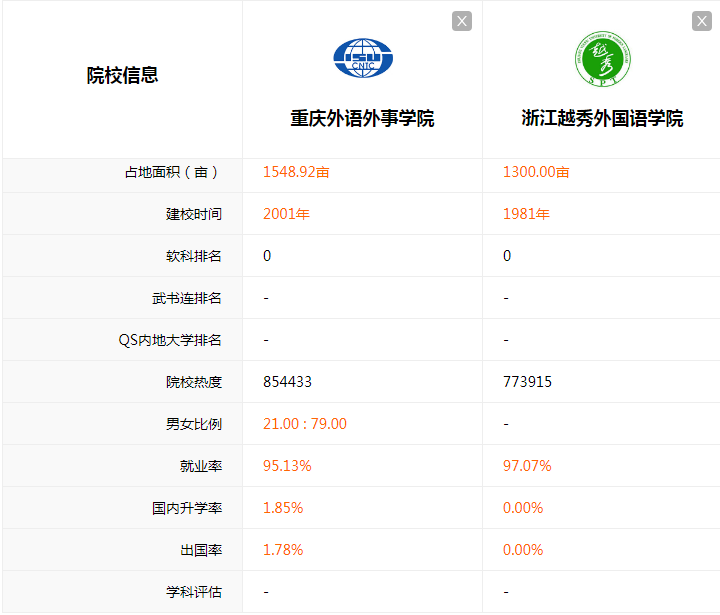
Task: Click the 95.13% employment rate
Action: point(287,466)
